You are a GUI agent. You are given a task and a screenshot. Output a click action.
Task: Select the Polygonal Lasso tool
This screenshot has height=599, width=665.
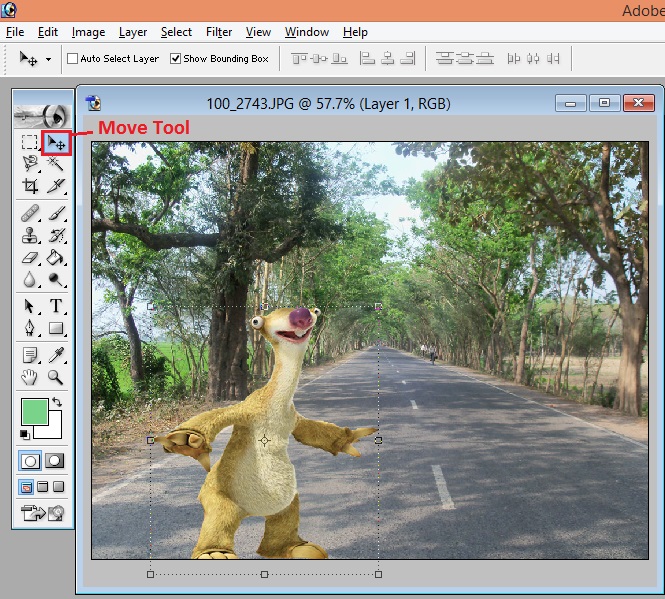(30, 163)
